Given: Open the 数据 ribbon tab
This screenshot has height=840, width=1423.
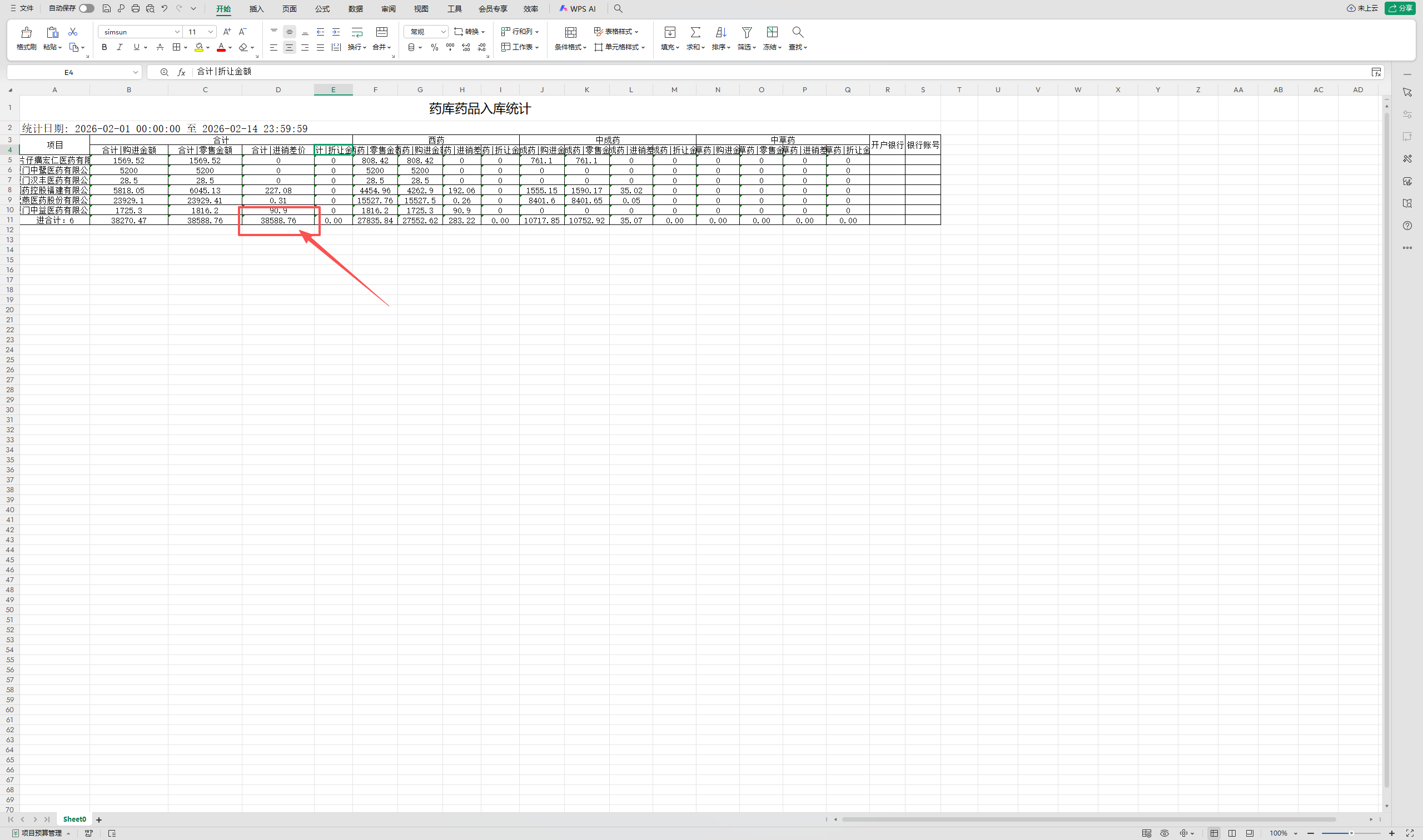Looking at the screenshot, I should click(356, 9).
